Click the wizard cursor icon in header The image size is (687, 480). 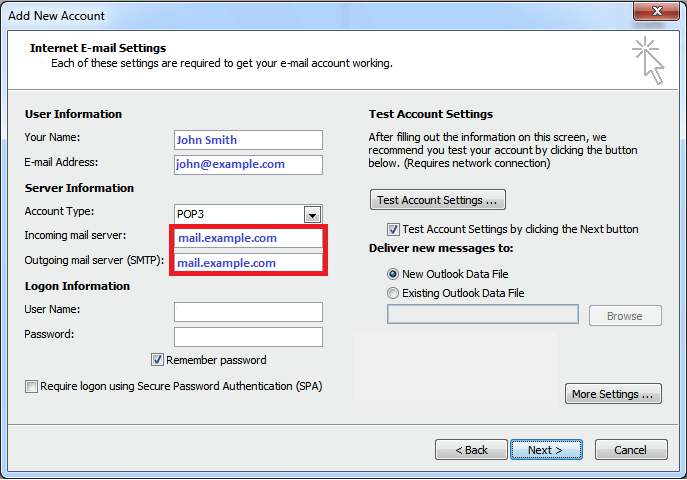648,60
